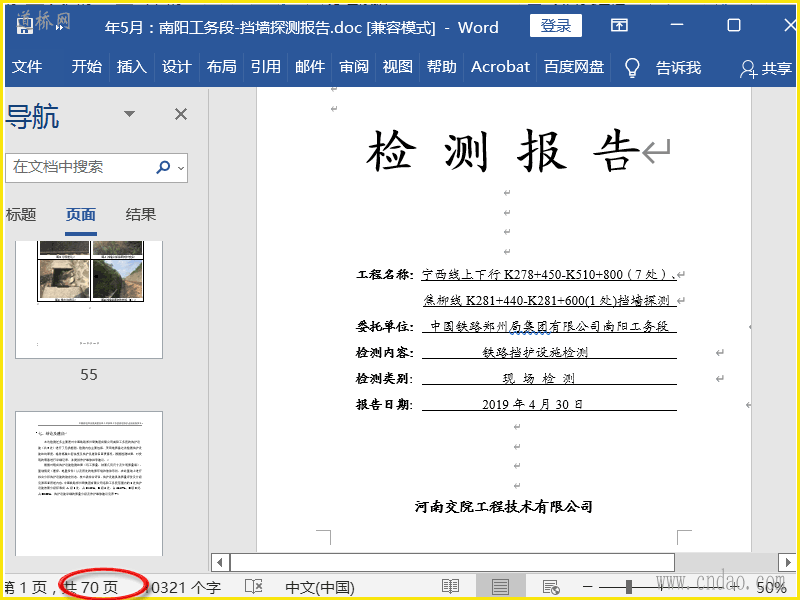Image resolution: width=800 pixels, height=600 pixels.
Task: Click horizontal scrollbar right arrow
Action: tap(787, 563)
